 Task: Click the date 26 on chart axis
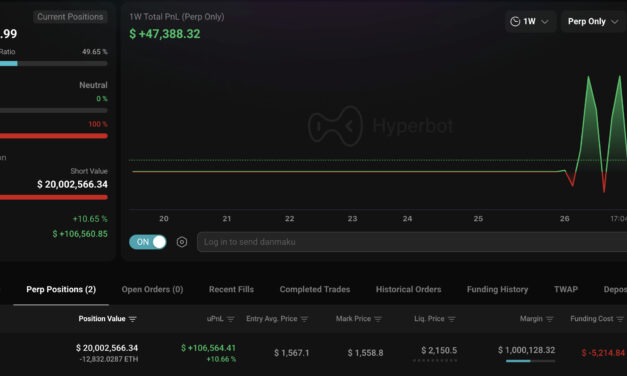coord(564,219)
